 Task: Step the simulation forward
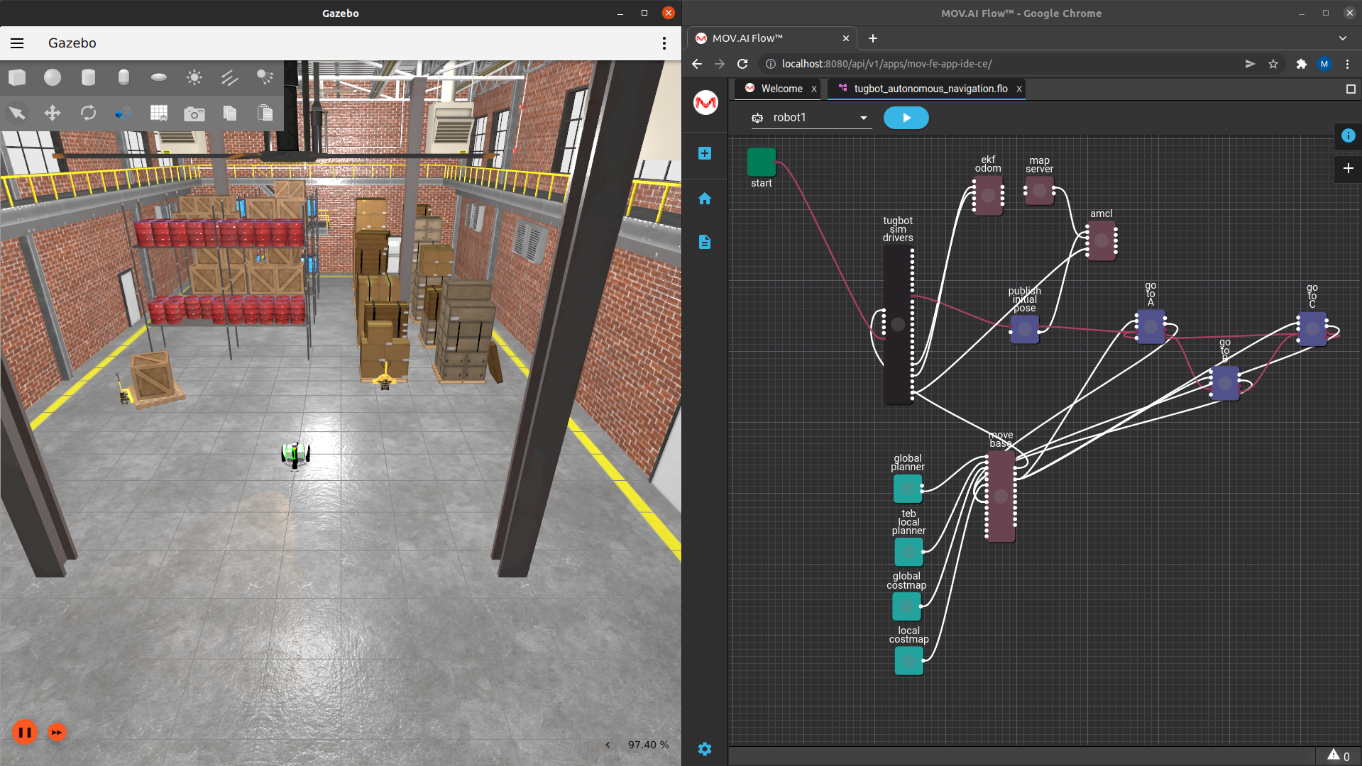point(57,732)
